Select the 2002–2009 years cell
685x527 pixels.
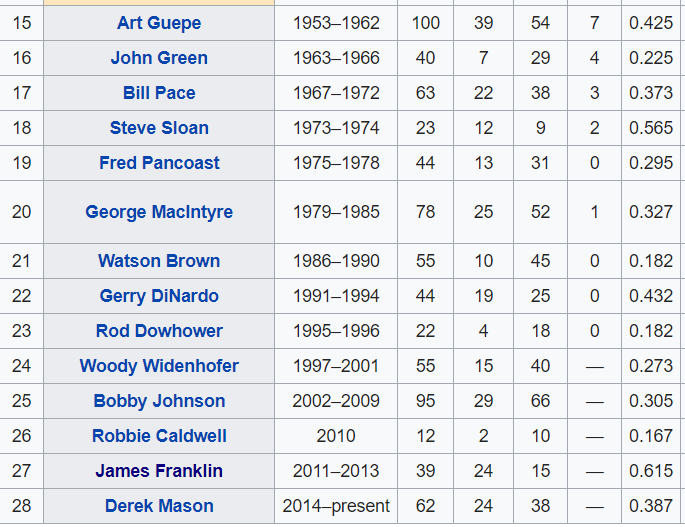[336, 401]
